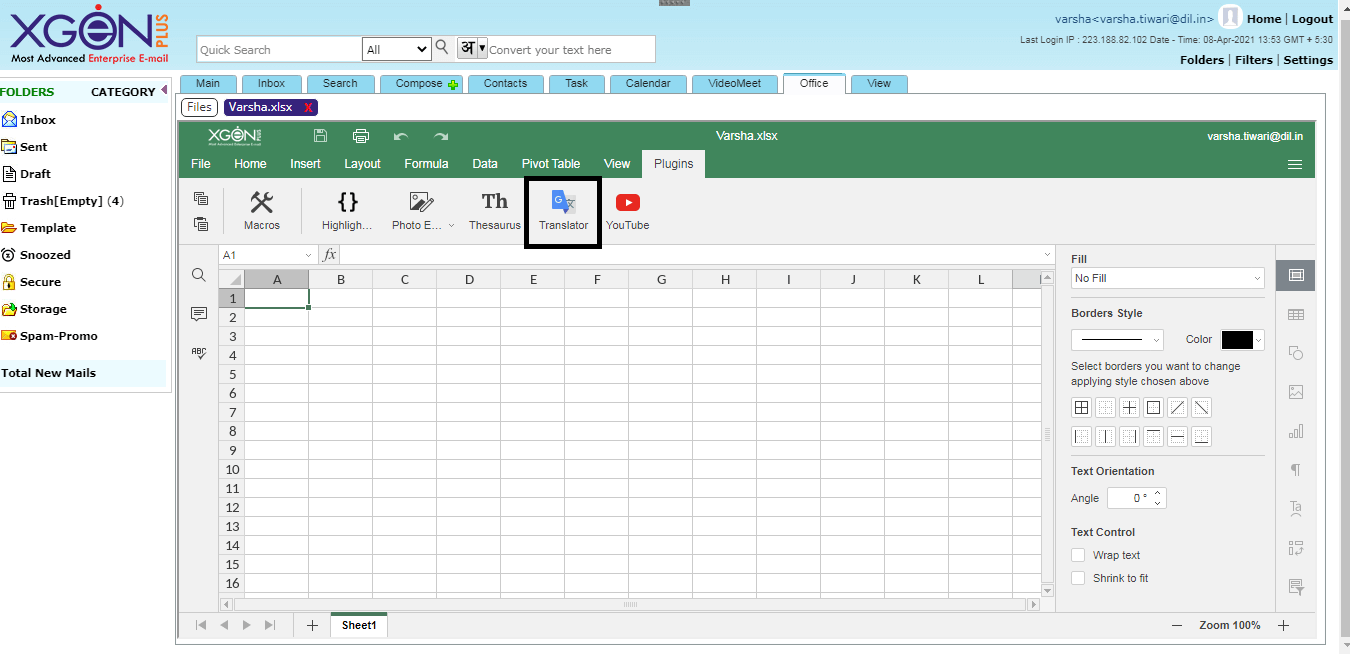
Task: Click the zoom in plus button
Action: 1283,625
